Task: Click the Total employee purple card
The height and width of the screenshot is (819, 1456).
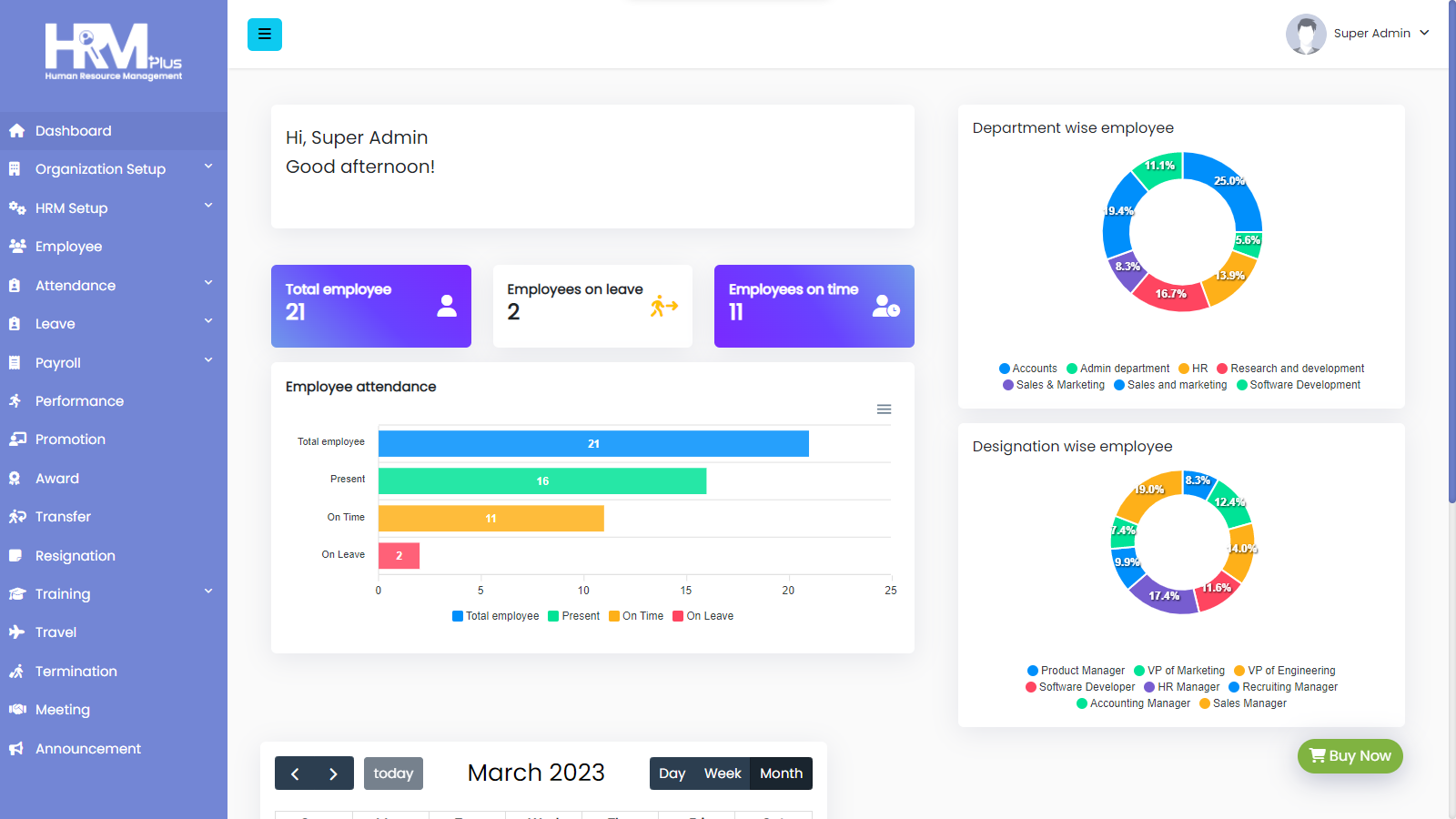Action: click(371, 306)
